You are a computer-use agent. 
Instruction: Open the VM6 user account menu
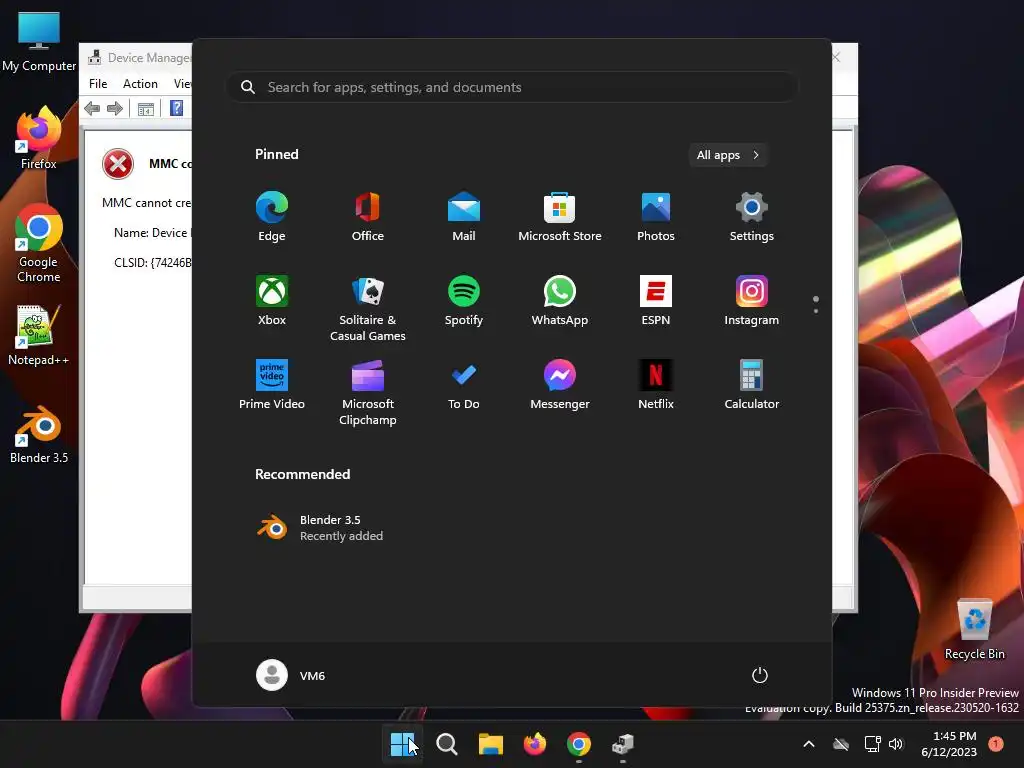(x=291, y=675)
